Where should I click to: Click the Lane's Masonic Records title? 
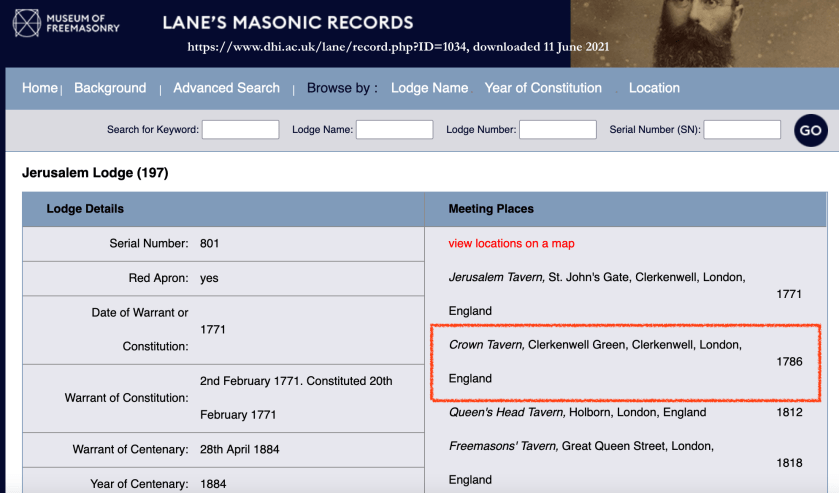pyautogui.click(x=287, y=22)
